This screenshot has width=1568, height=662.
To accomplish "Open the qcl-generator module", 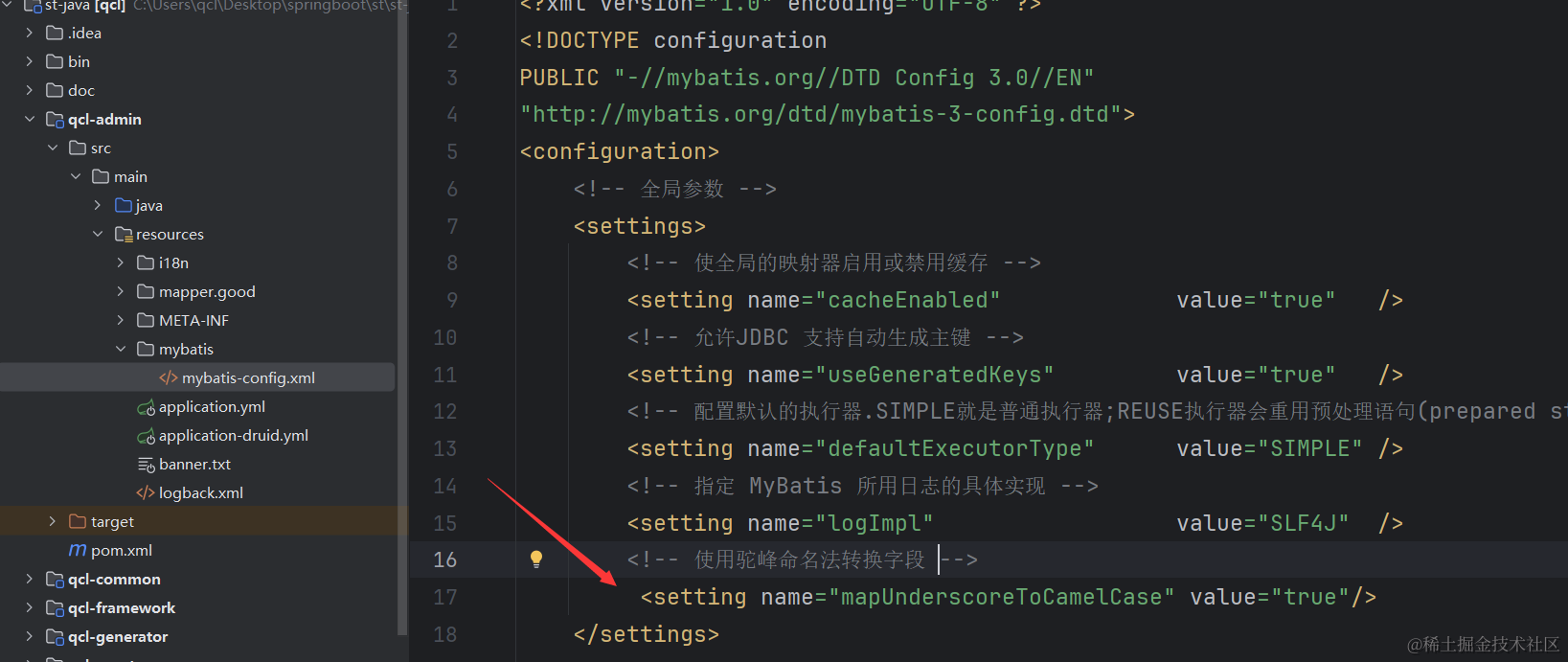I will click(118, 637).
